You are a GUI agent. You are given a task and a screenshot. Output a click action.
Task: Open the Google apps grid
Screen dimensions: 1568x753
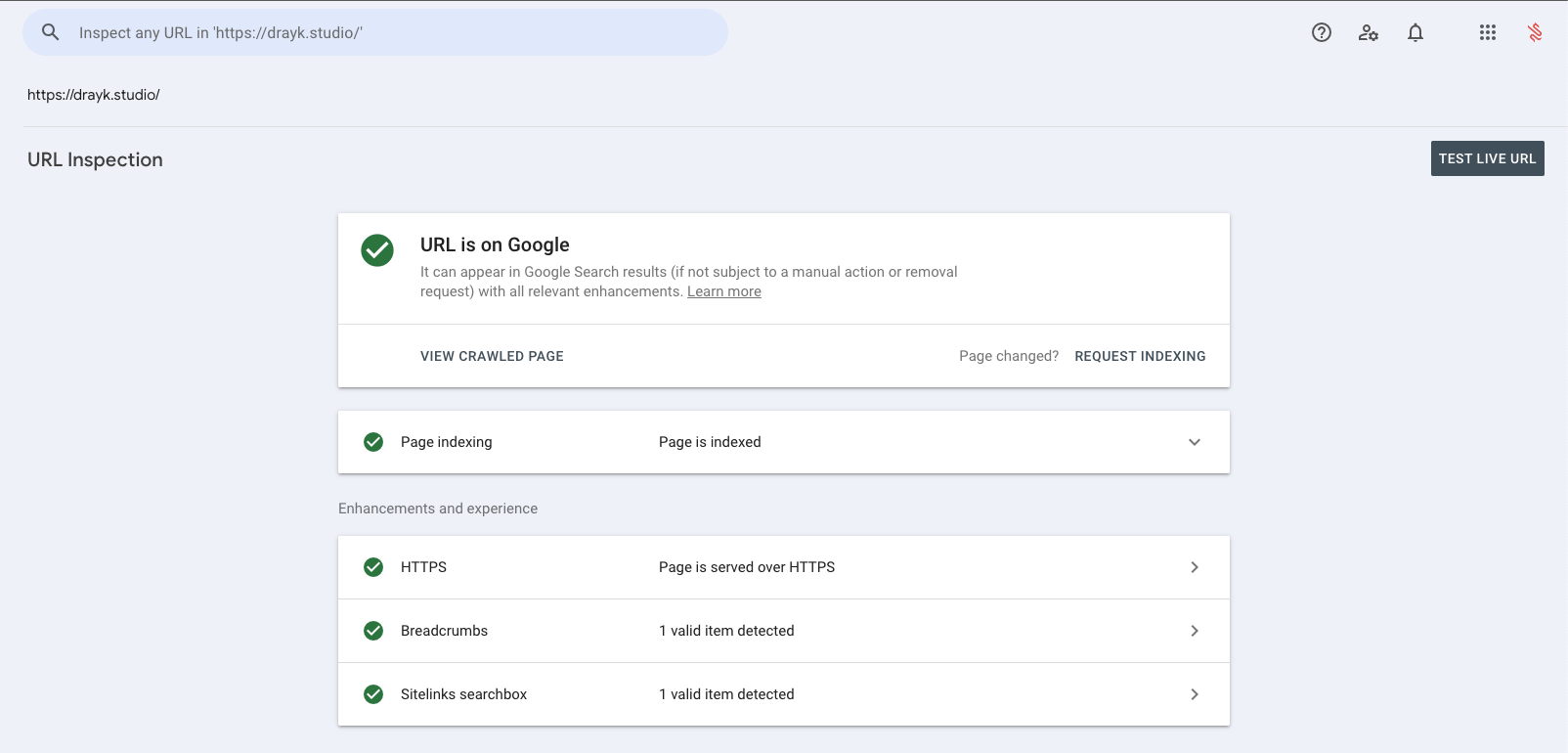[x=1488, y=32]
